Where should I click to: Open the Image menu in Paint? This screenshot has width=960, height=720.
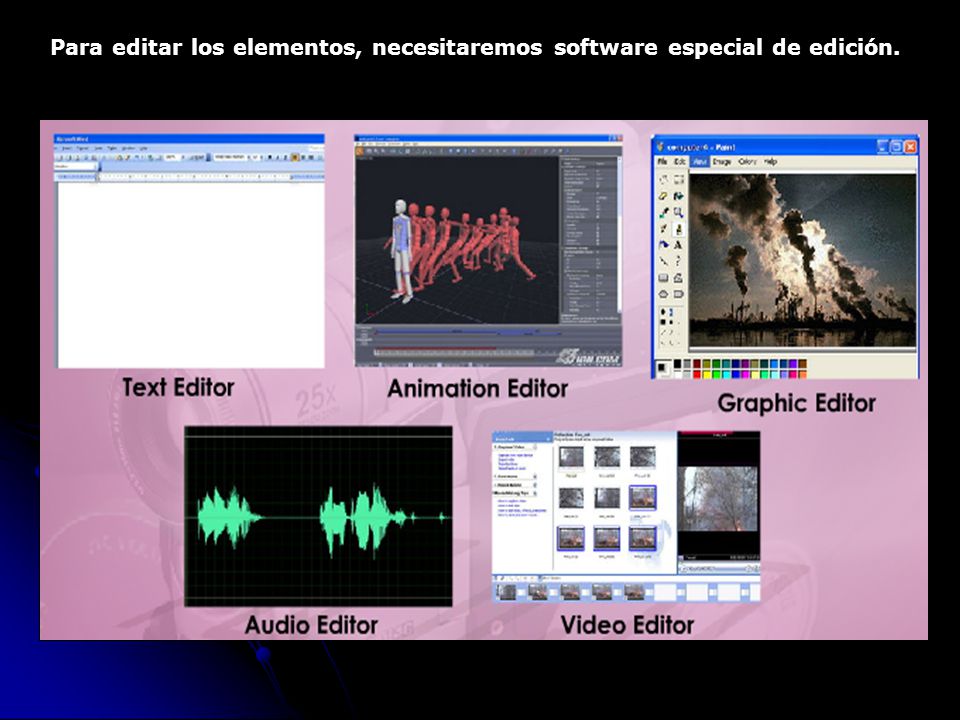click(x=722, y=162)
